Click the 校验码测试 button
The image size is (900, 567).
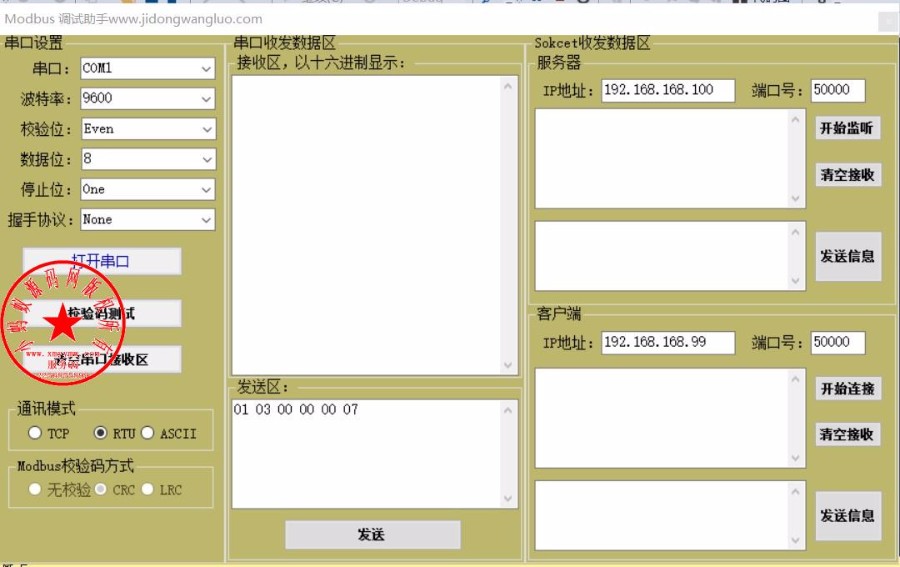pyautogui.click(x=102, y=313)
